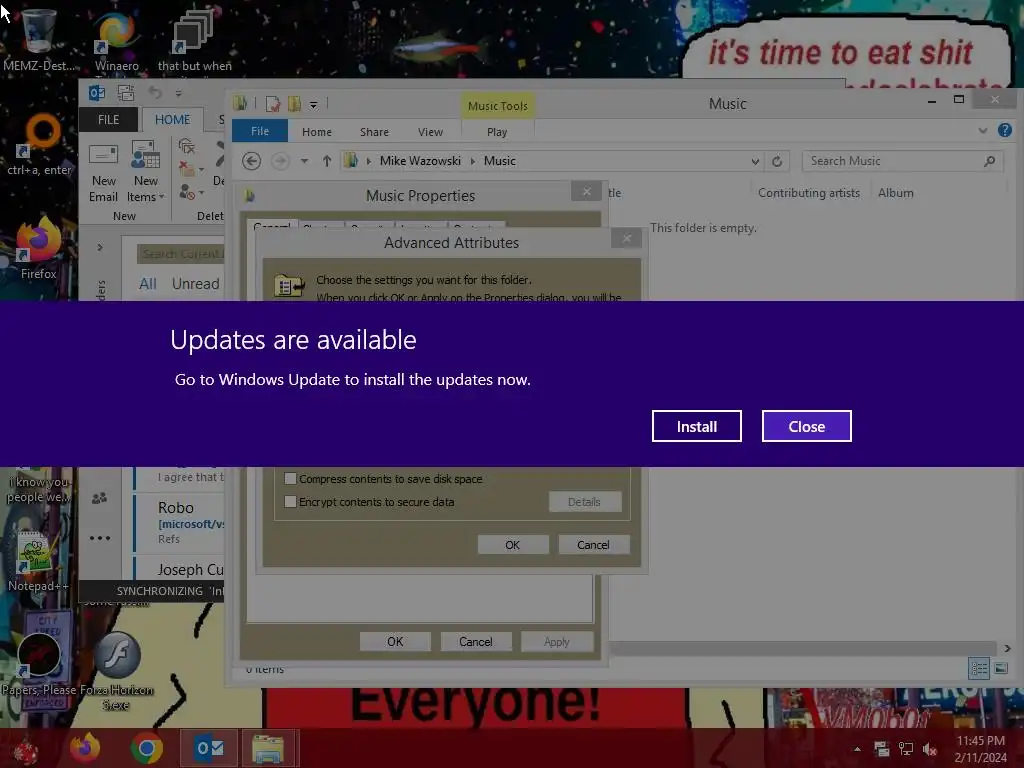Switch explorer to details view icon

tap(979, 668)
